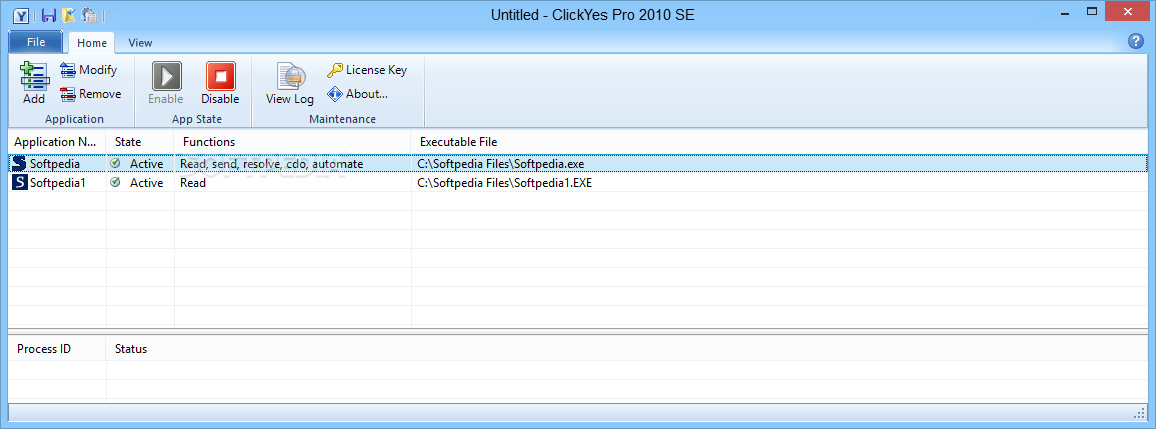Select the Modify application button

point(88,70)
